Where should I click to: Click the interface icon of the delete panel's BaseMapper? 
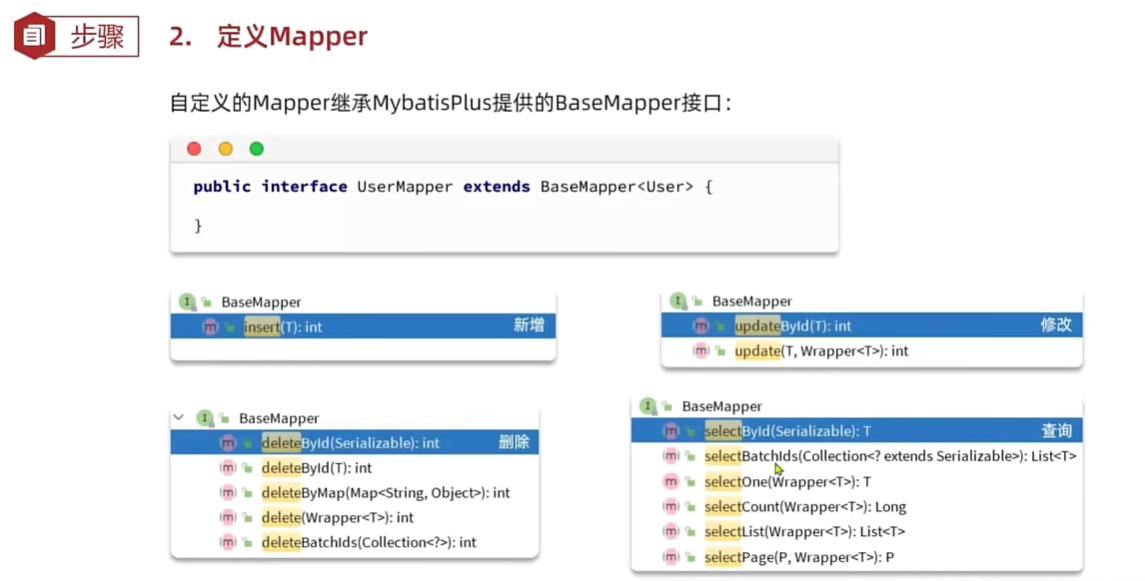pos(204,418)
